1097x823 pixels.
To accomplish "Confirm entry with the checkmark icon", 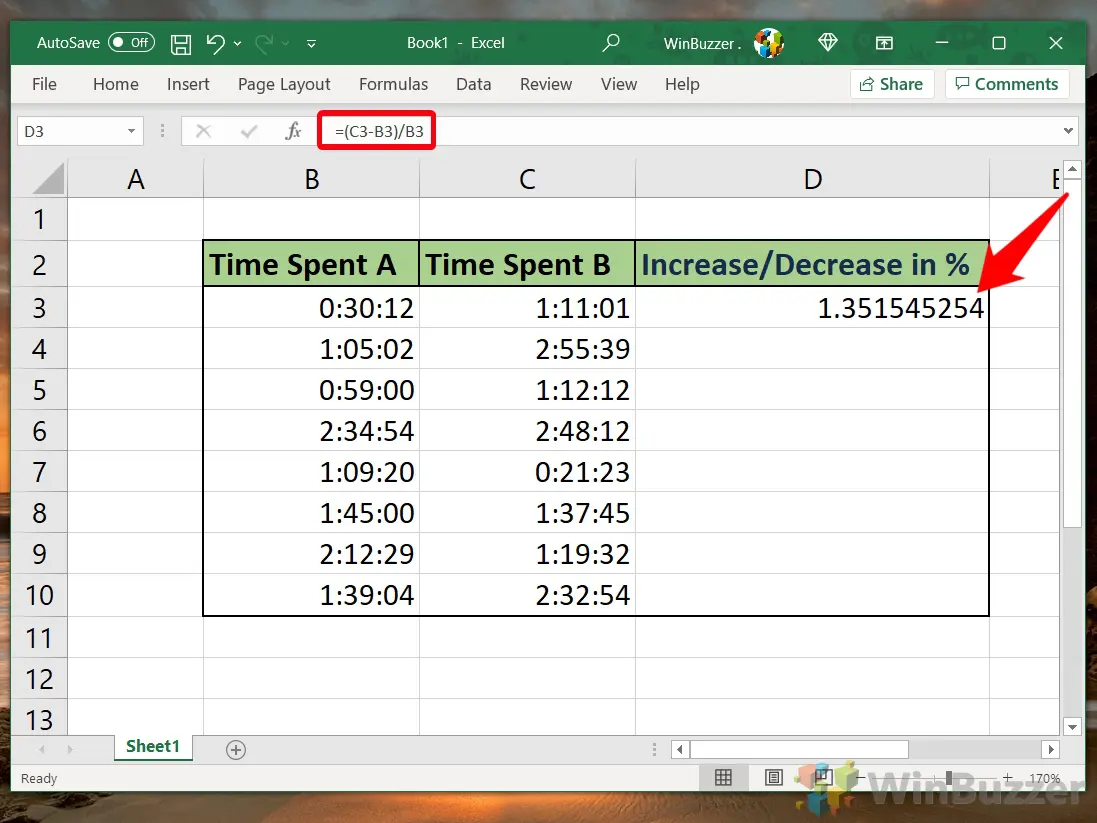I will (250, 130).
